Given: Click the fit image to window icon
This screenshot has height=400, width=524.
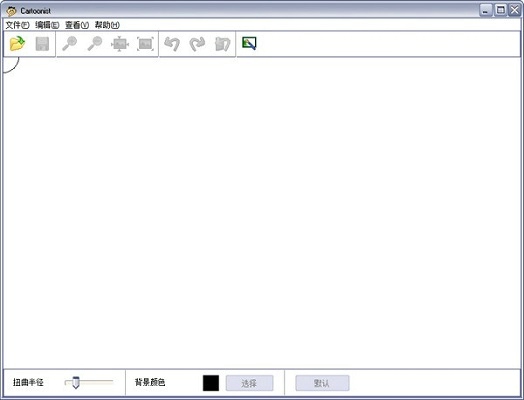Looking at the screenshot, I should 120,44.
